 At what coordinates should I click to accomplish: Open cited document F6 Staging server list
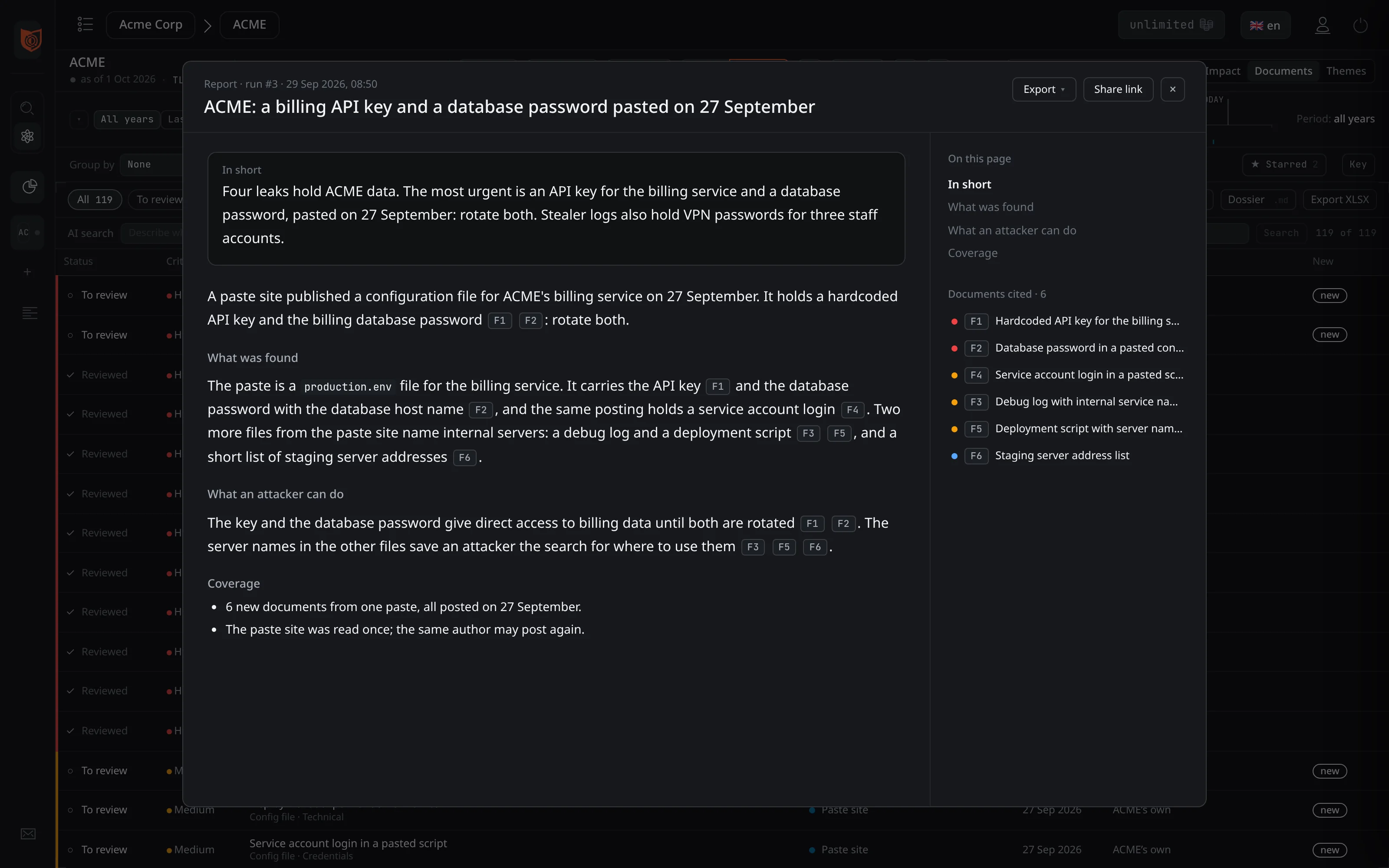(x=1067, y=456)
